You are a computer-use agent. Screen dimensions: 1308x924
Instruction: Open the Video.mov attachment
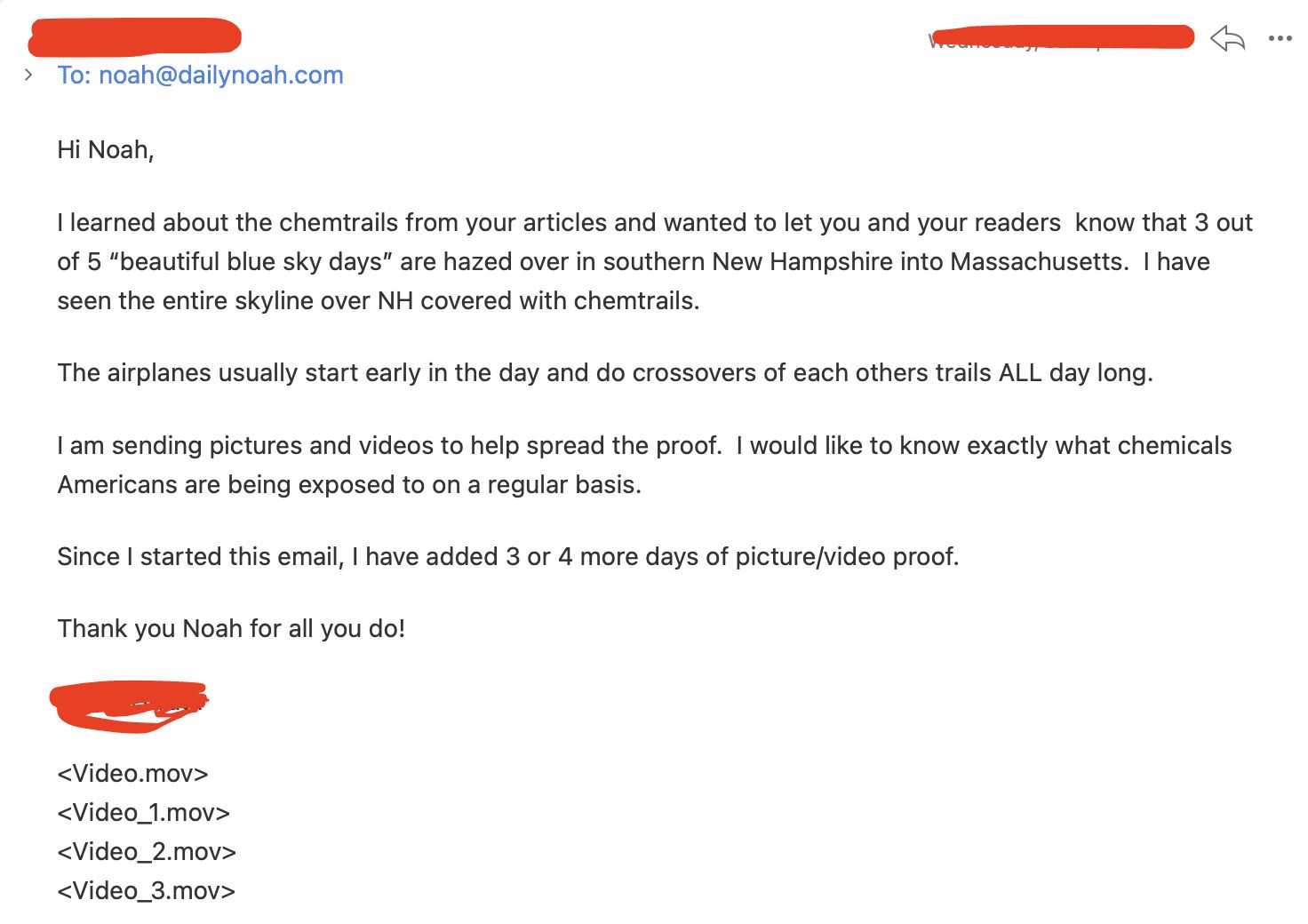tap(132, 773)
